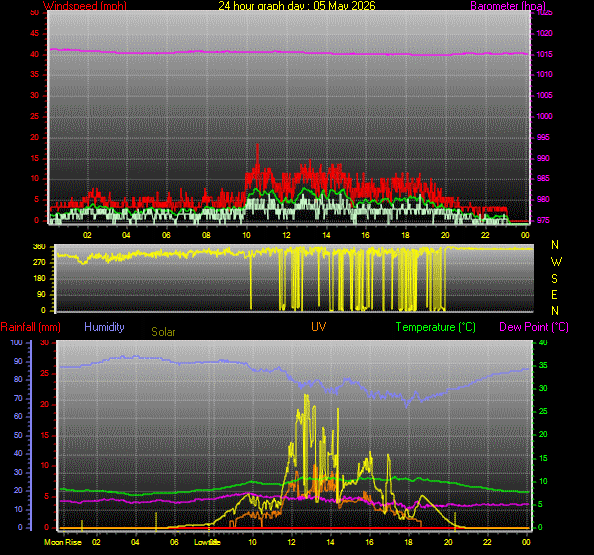Click wind speed axis value 45
The width and height of the screenshot is (594, 555).
click(34, 34)
